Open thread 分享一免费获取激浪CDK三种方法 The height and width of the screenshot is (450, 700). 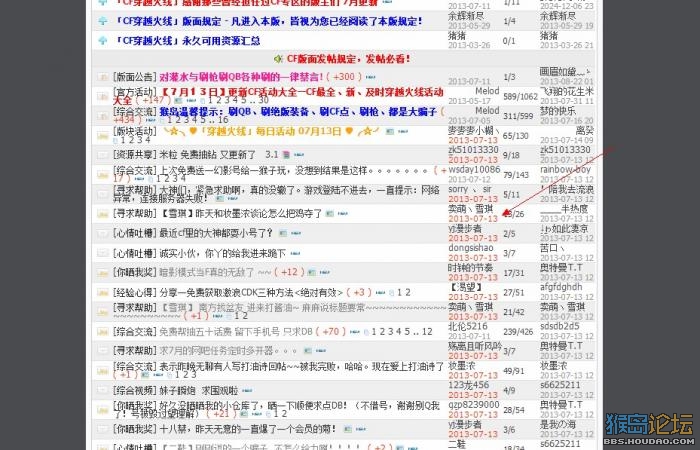coord(251,292)
